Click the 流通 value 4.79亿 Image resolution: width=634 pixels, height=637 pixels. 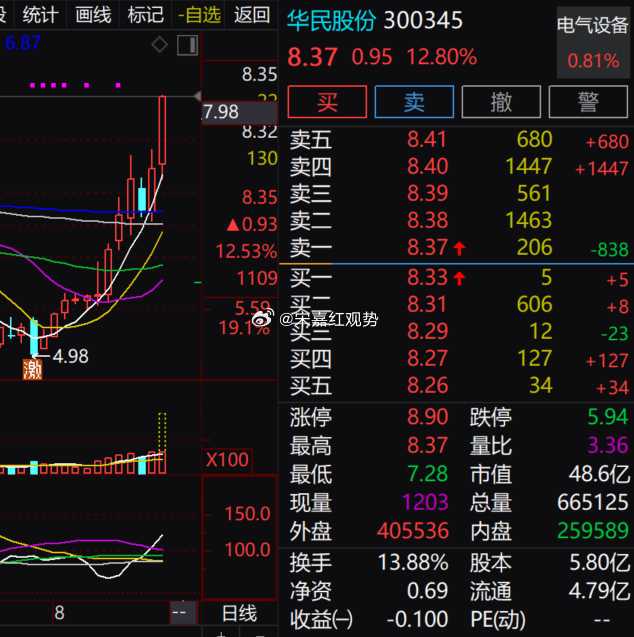click(x=599, y=591)
